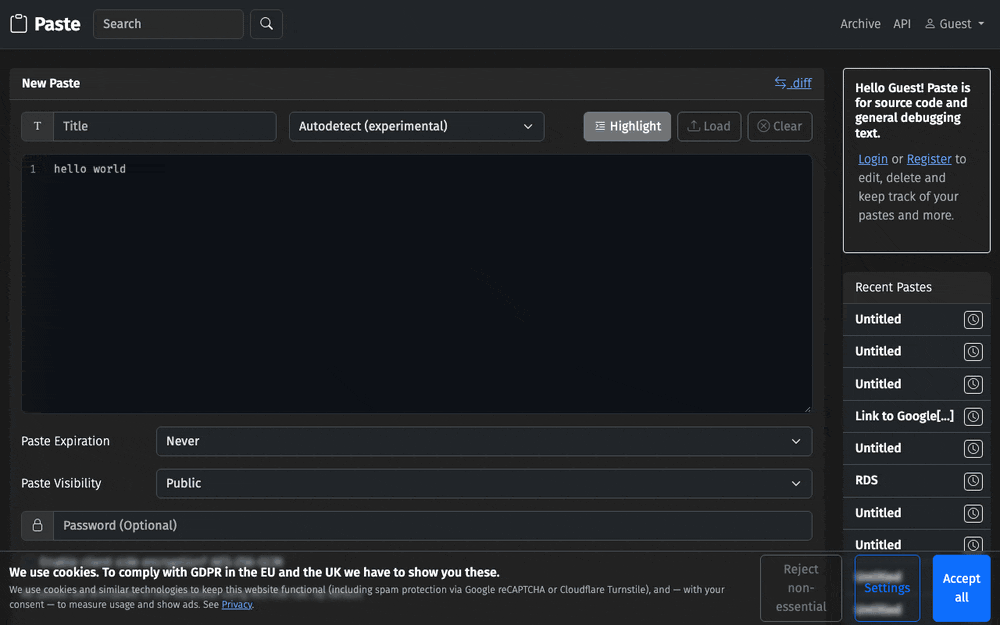1000x625 pixels.
Task: Open cookie Settings
Action: coord(886,588)
